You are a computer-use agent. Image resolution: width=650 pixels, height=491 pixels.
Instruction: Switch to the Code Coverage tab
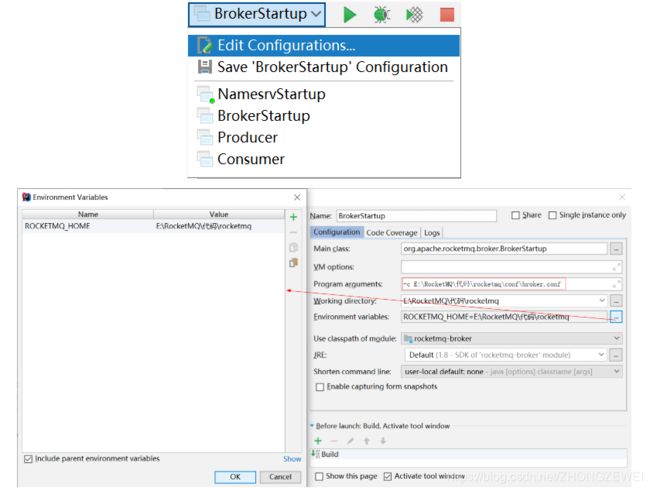coord(392,233)
